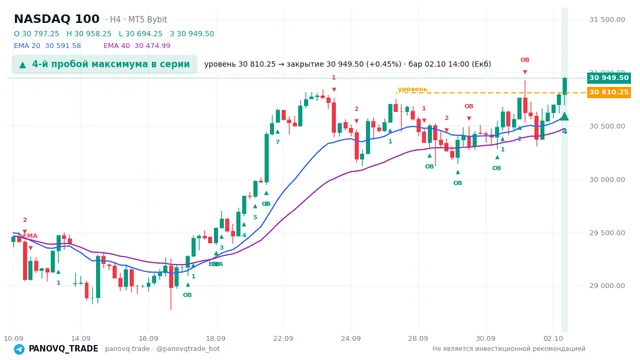Click the green triangle in the breakout banner
The height and width of the screenshot is (360, 640).
22,65
